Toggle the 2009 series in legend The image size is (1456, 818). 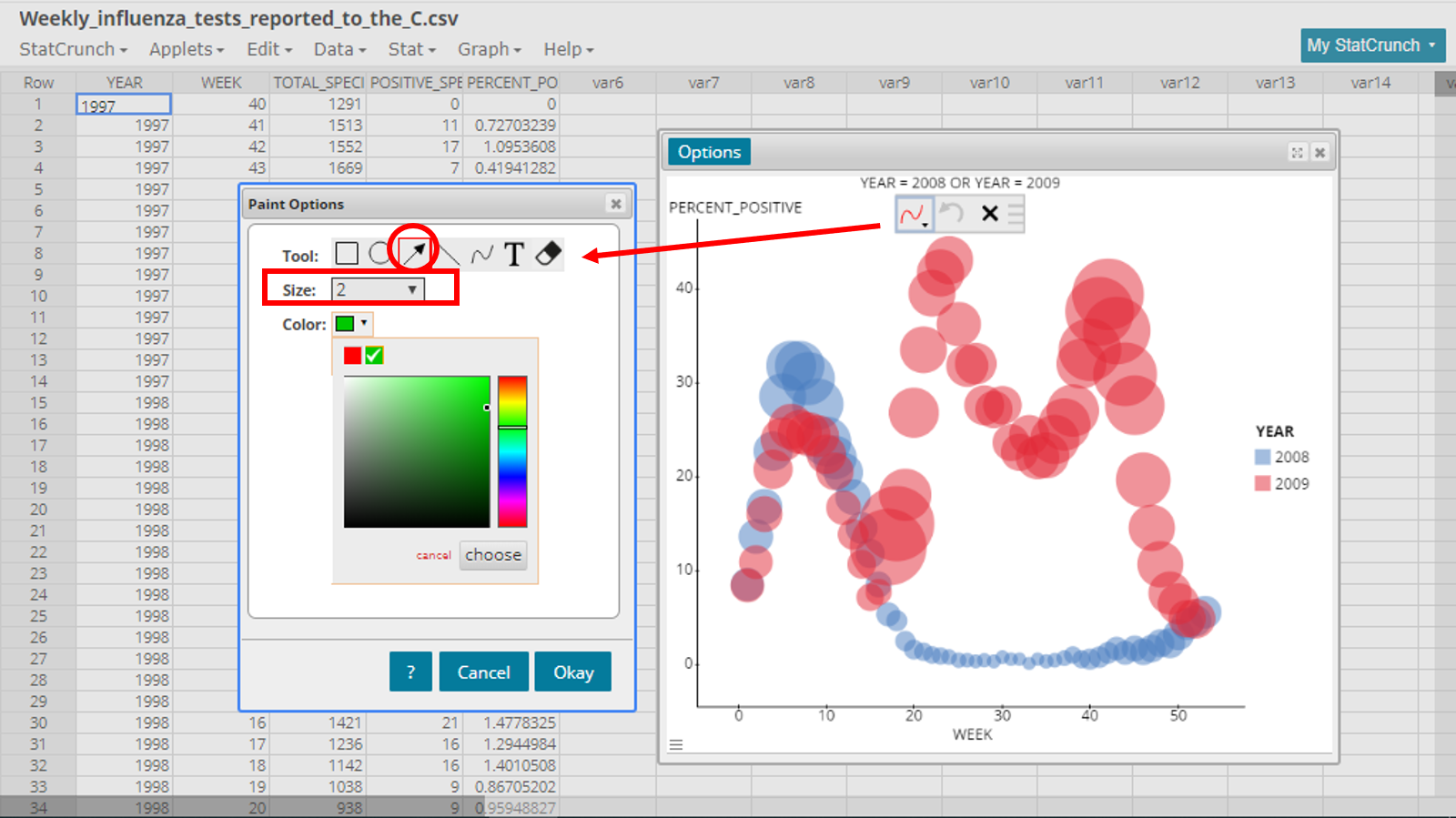pyautogui.click(x=1281, y=484)
